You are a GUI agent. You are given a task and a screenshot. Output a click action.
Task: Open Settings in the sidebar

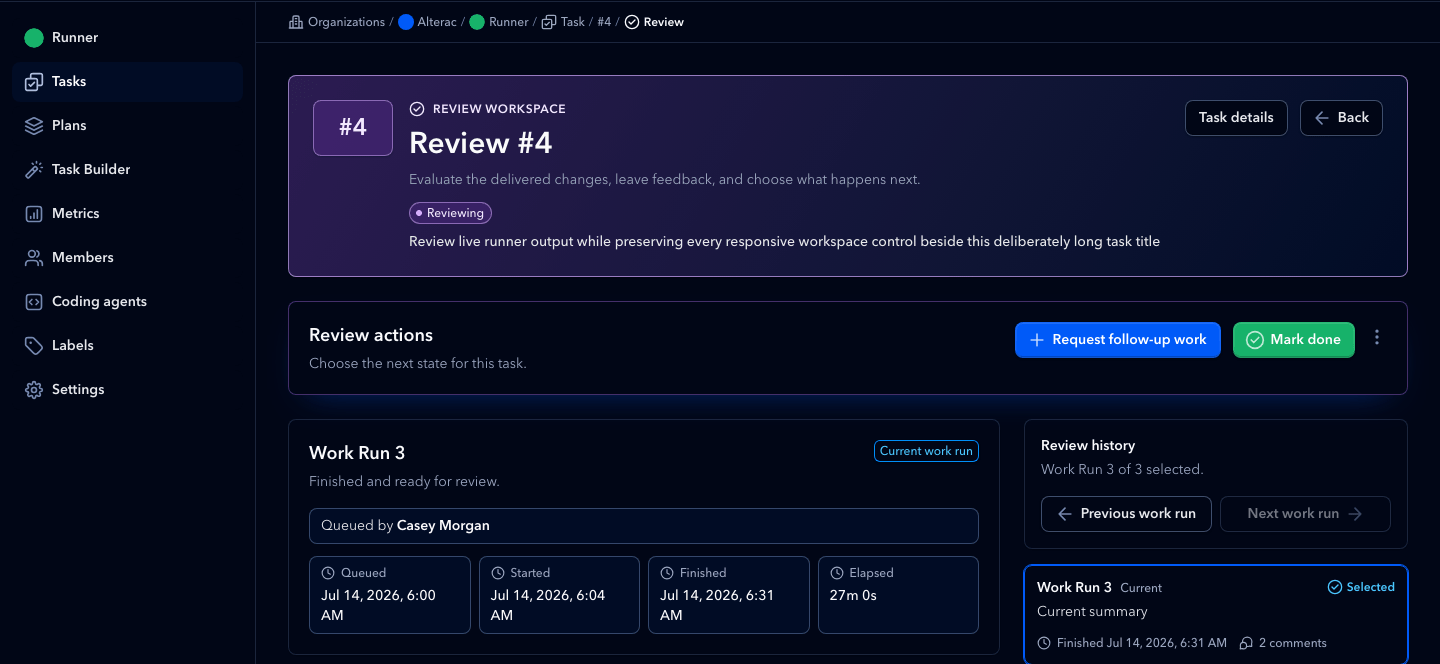tap(128, 390)
